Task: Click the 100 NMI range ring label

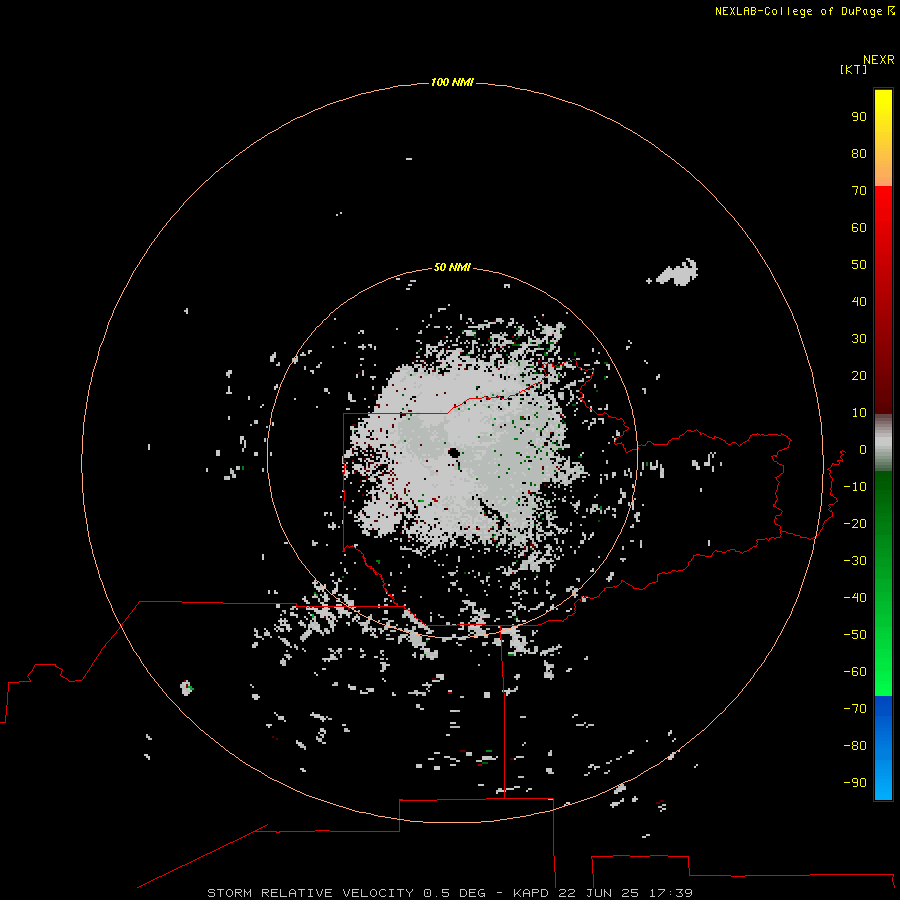Action: [452, 82]
